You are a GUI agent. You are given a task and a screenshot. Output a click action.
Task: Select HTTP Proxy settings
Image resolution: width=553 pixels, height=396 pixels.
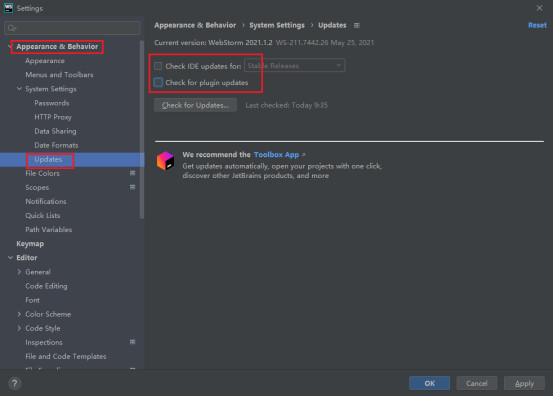[x=53, y=117]
